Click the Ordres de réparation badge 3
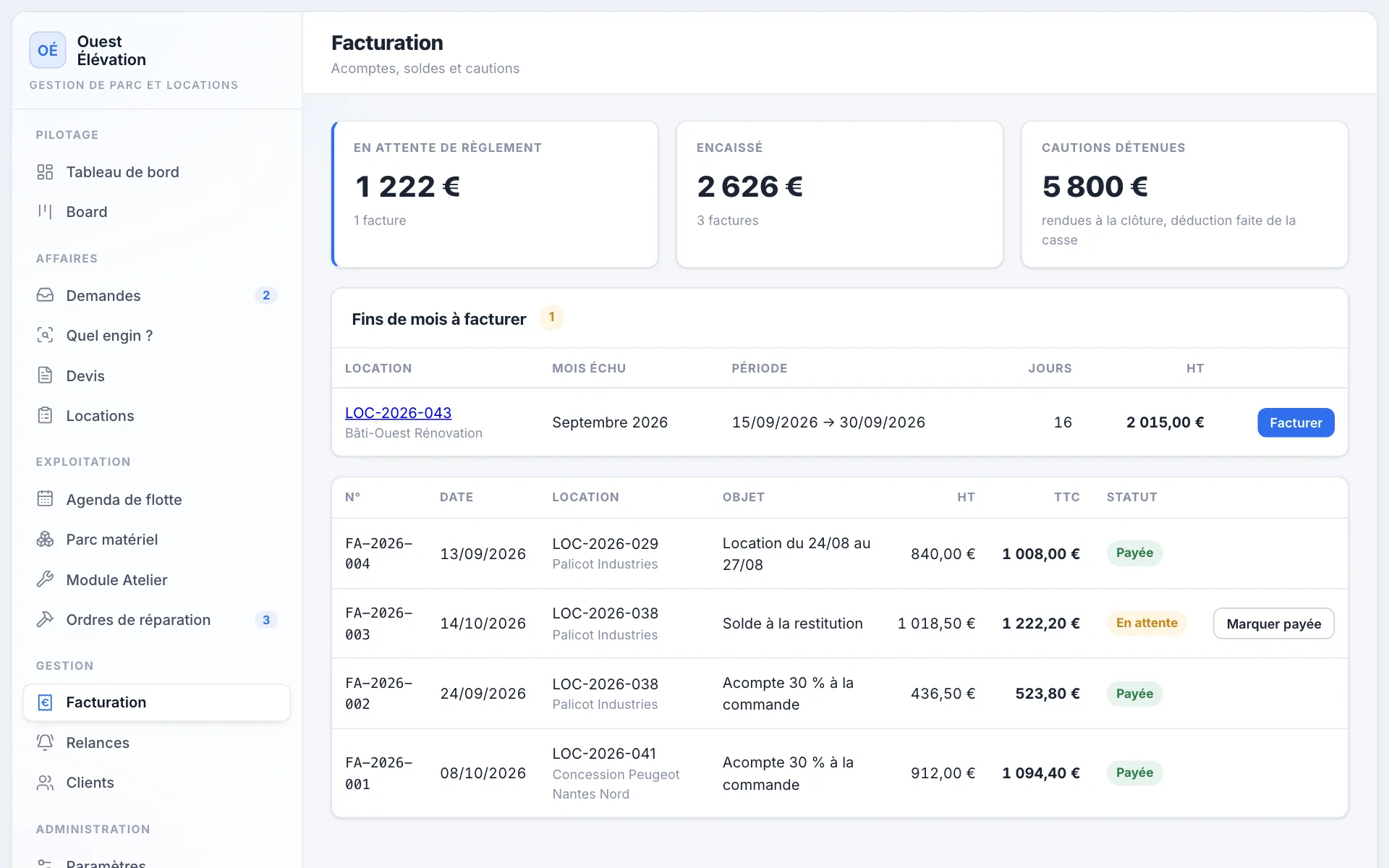This screenshot has width=1389, height=868. pos(266,620)
